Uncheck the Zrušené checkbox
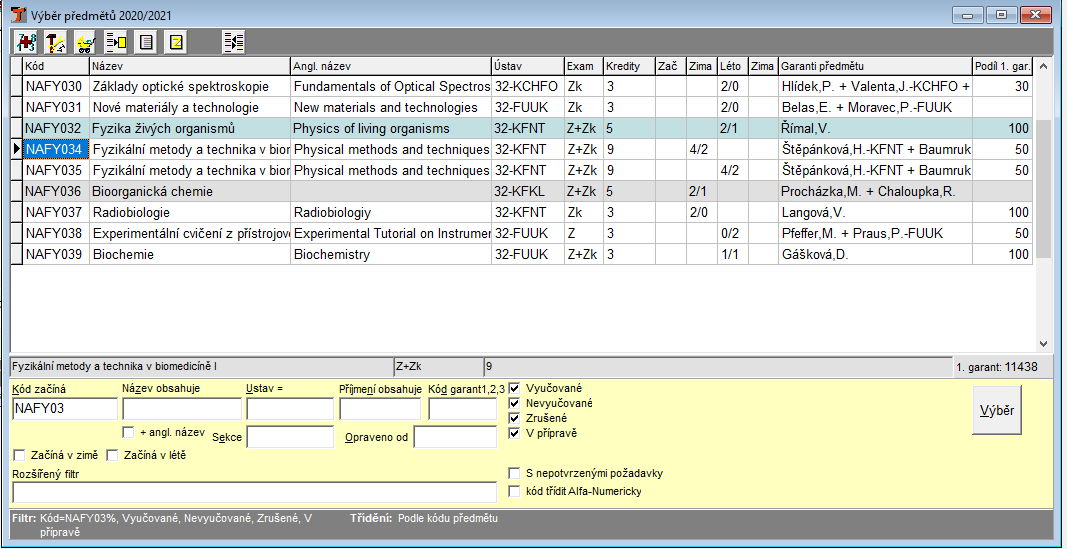The width and height of the screenshot is (1067, 549). (x=515, y=418)
